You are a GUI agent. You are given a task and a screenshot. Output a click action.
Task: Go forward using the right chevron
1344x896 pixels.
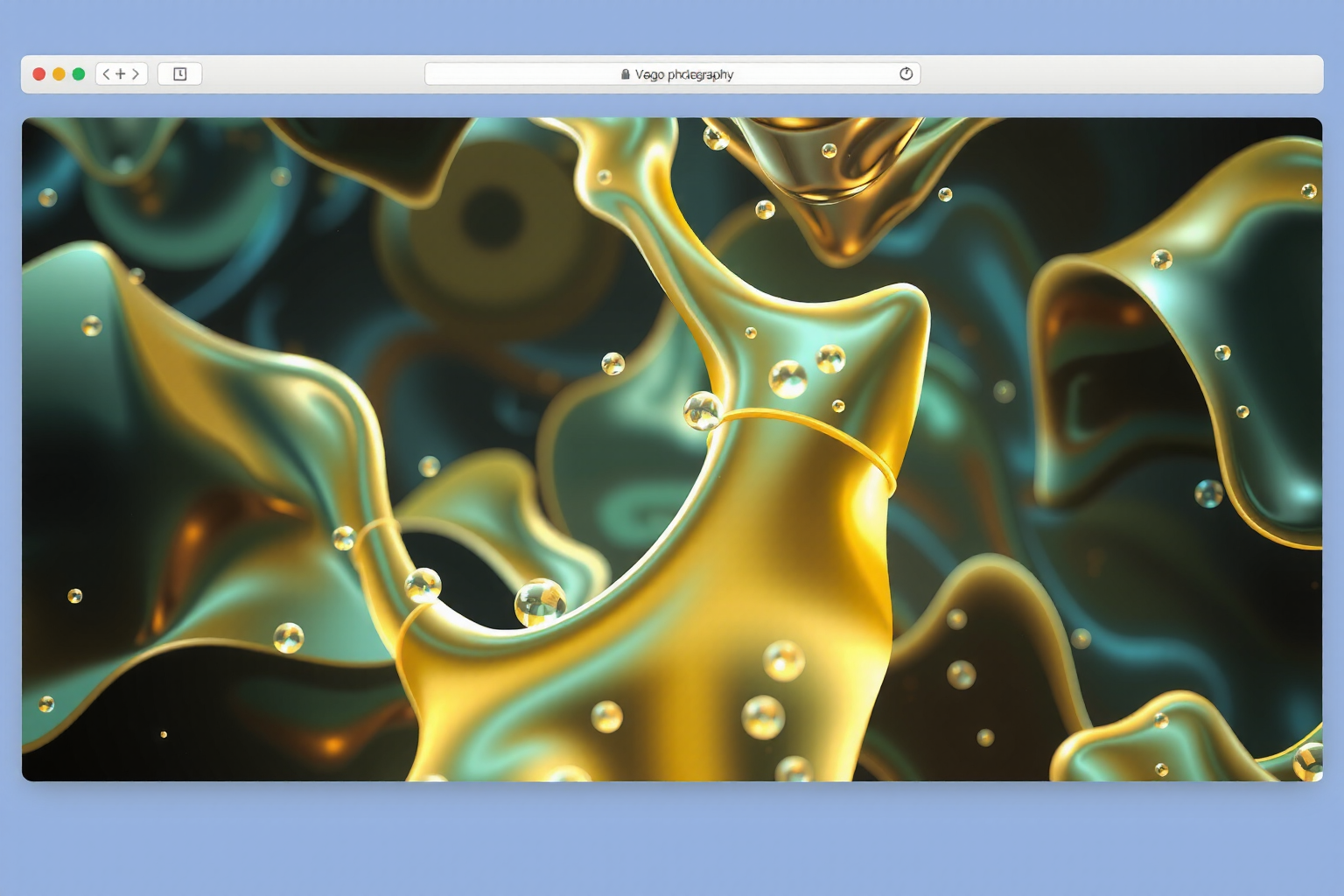(x=136, y=74)
